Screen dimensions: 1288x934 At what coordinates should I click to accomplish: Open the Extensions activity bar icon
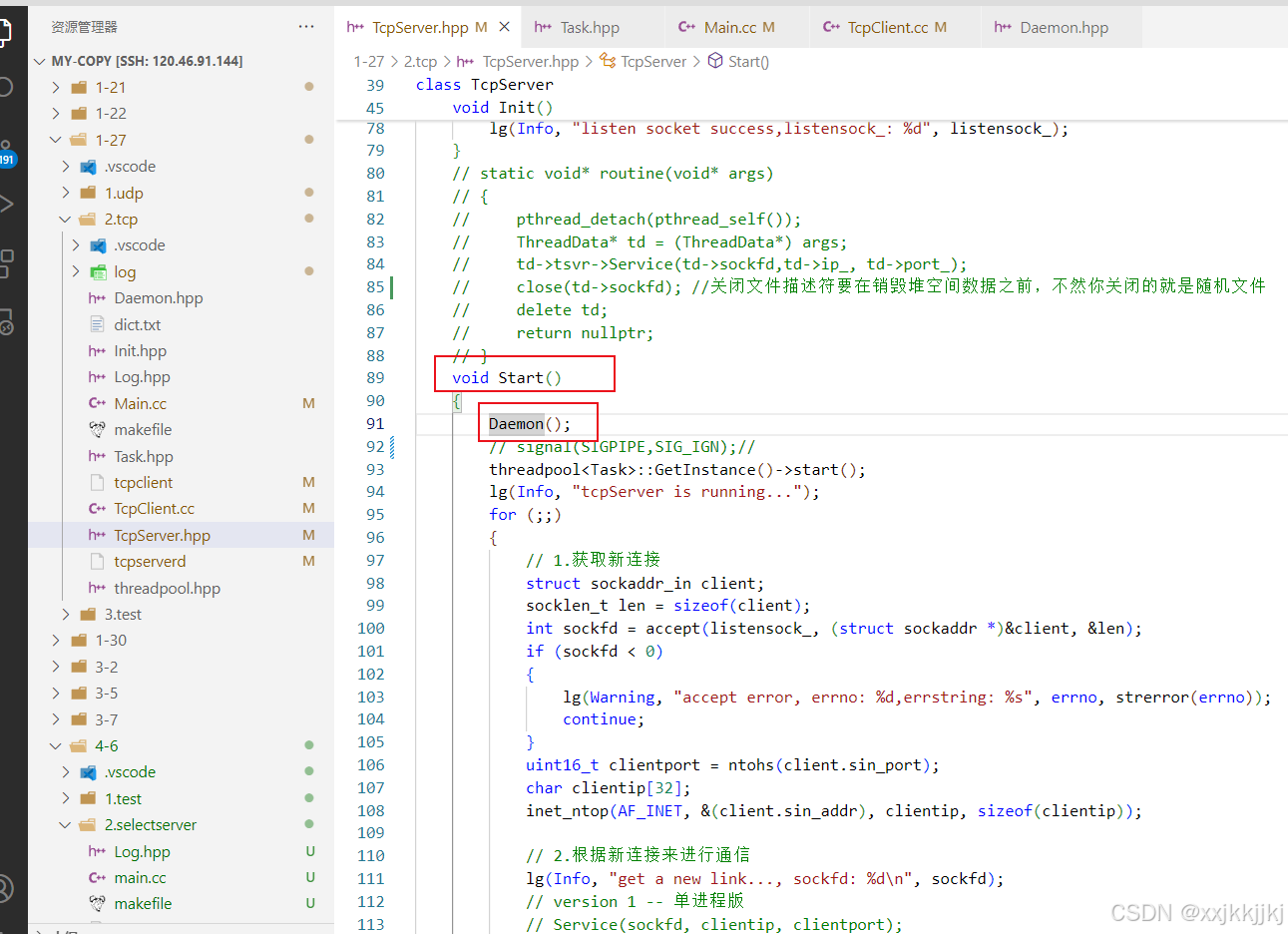(x=6, y=263)
